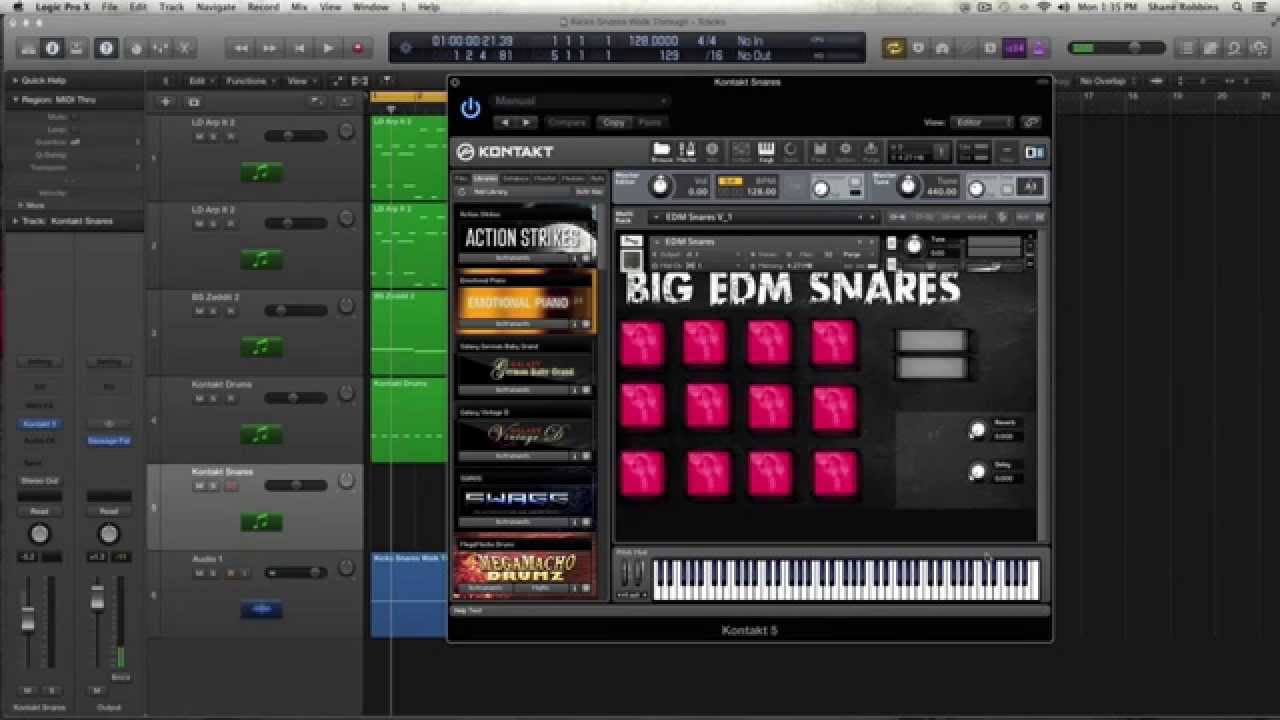Image resolution: width=1280 pixels, height=720 pixels.
Task: Expand the Track: Kontakt Snares inspector section
Action: pos(16,221)
